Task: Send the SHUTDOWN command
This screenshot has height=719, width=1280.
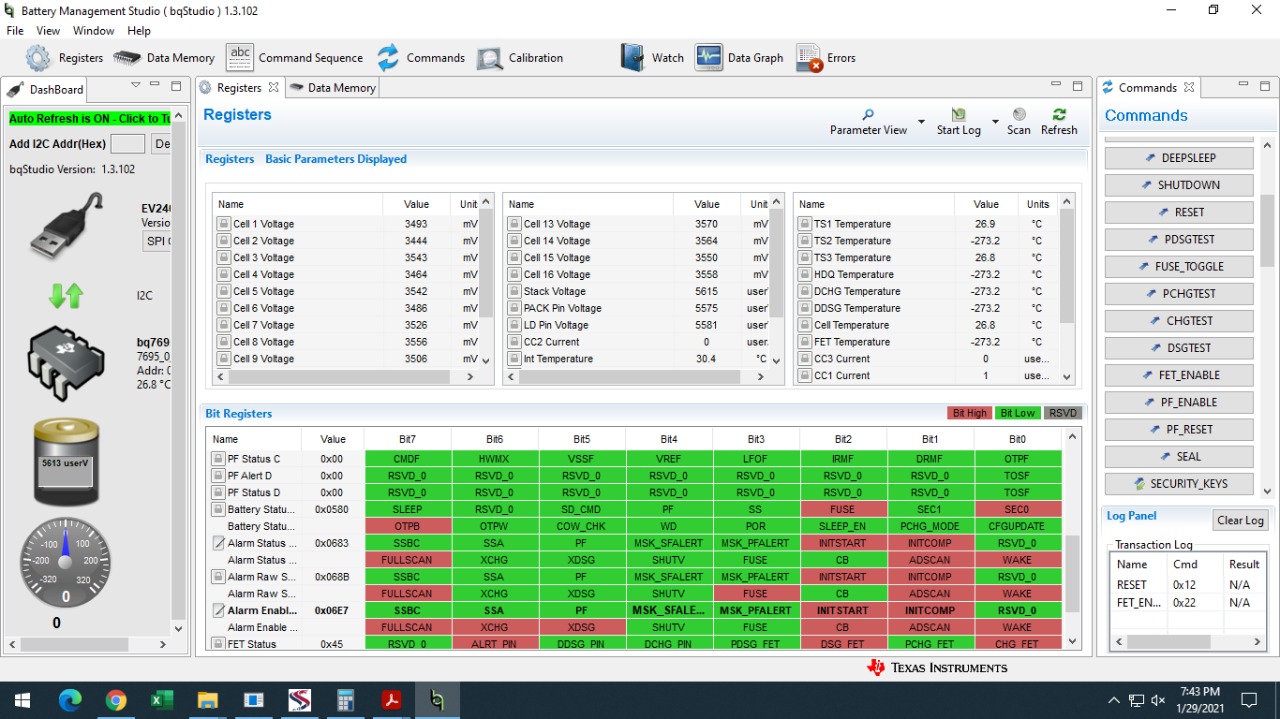Action: [1179, 185]
